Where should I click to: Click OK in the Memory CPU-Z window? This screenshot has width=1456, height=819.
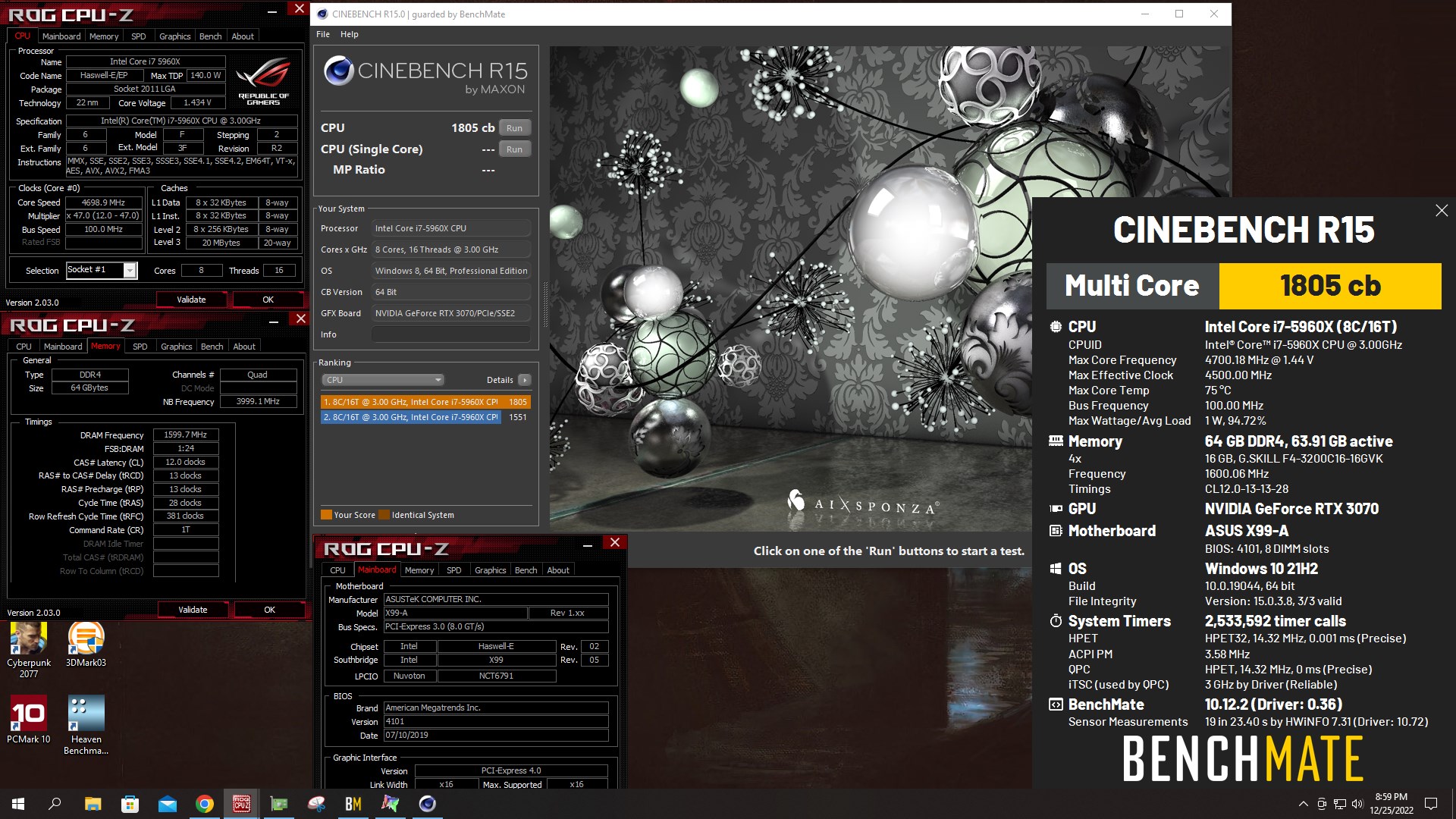pos(269,610)
